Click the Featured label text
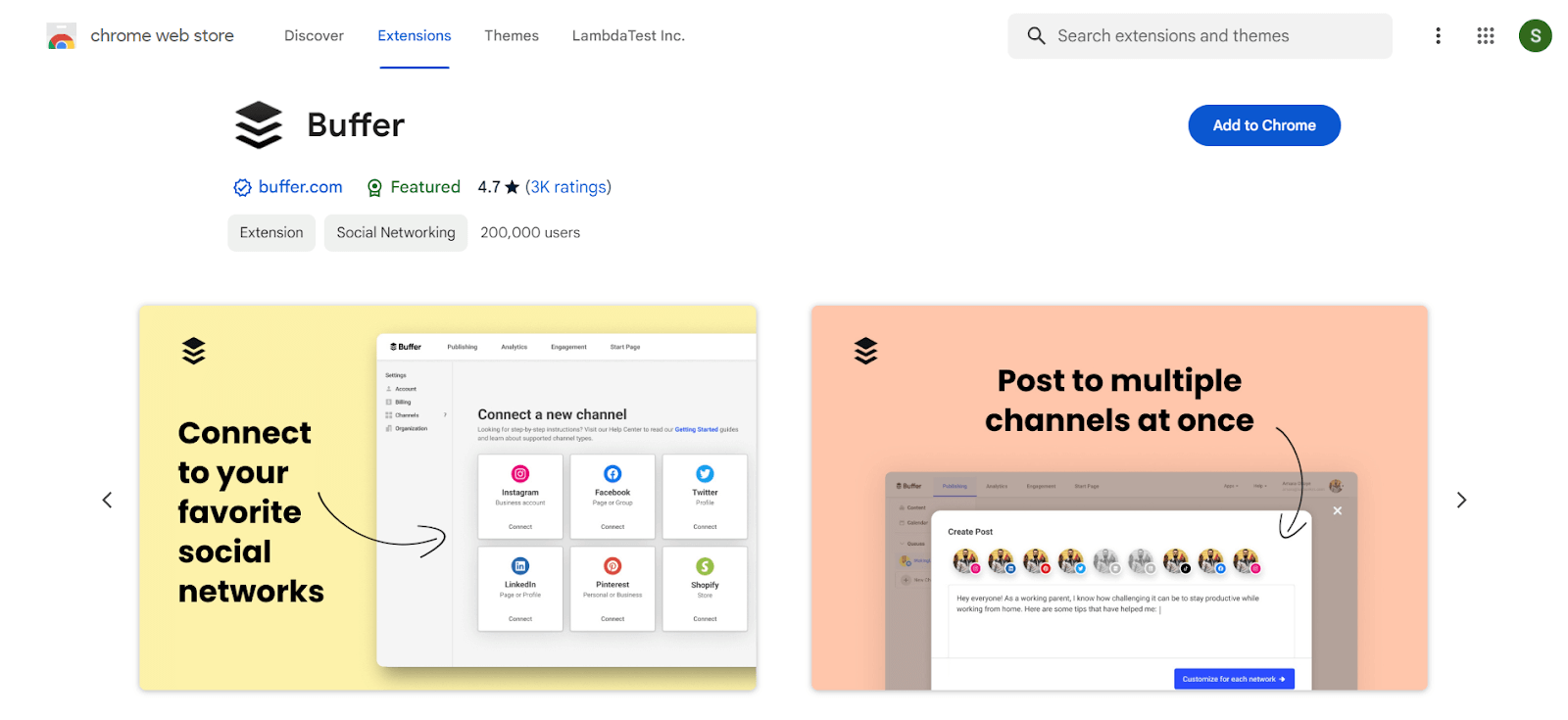The image size is (1568, 720). pos(425,187)
